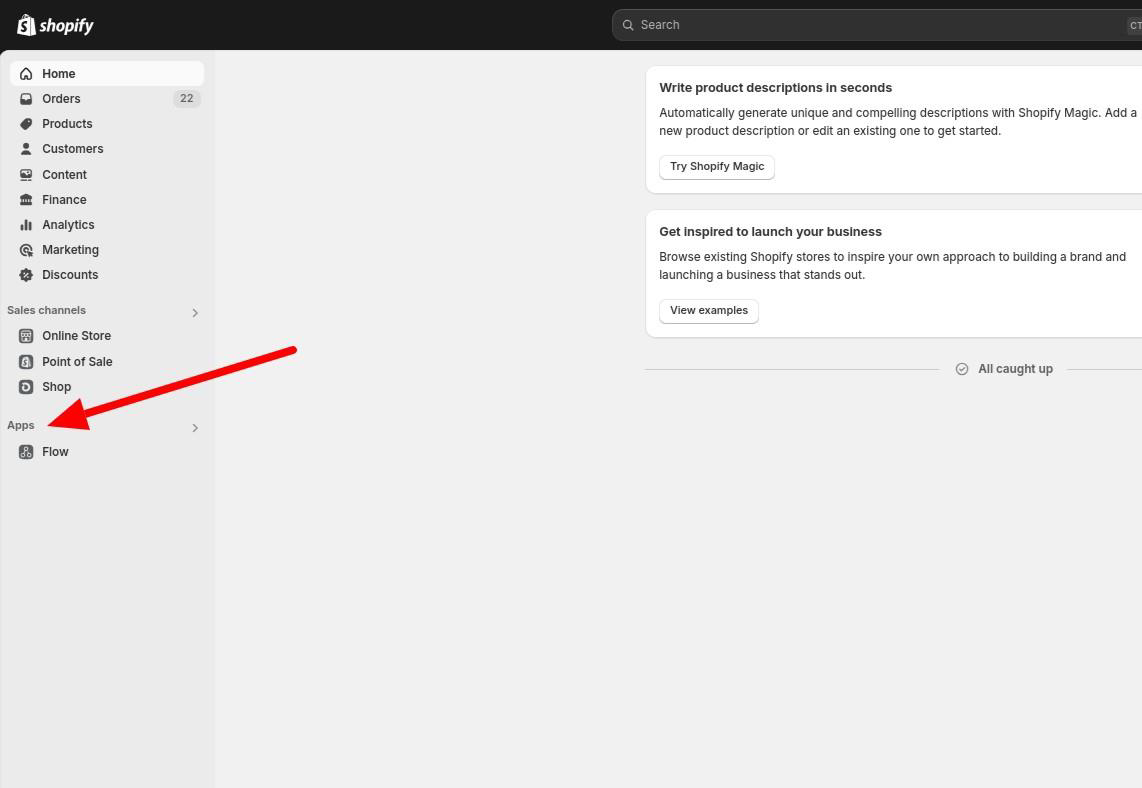Open Point of Sale channel

point(107,362)
